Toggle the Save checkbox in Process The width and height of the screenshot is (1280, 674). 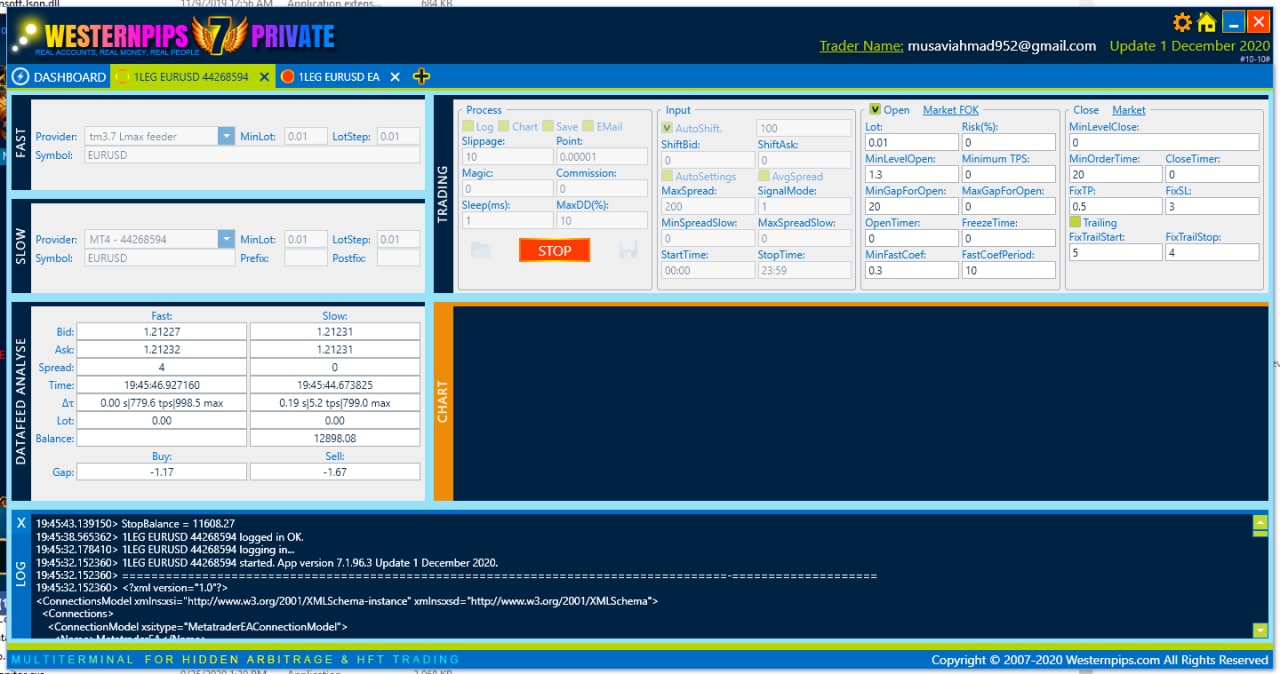547,126
